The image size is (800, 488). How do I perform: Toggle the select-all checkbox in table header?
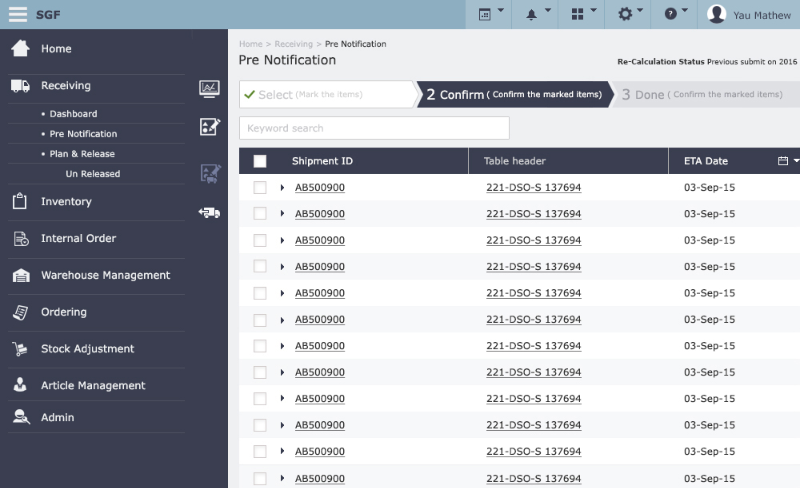260,161
